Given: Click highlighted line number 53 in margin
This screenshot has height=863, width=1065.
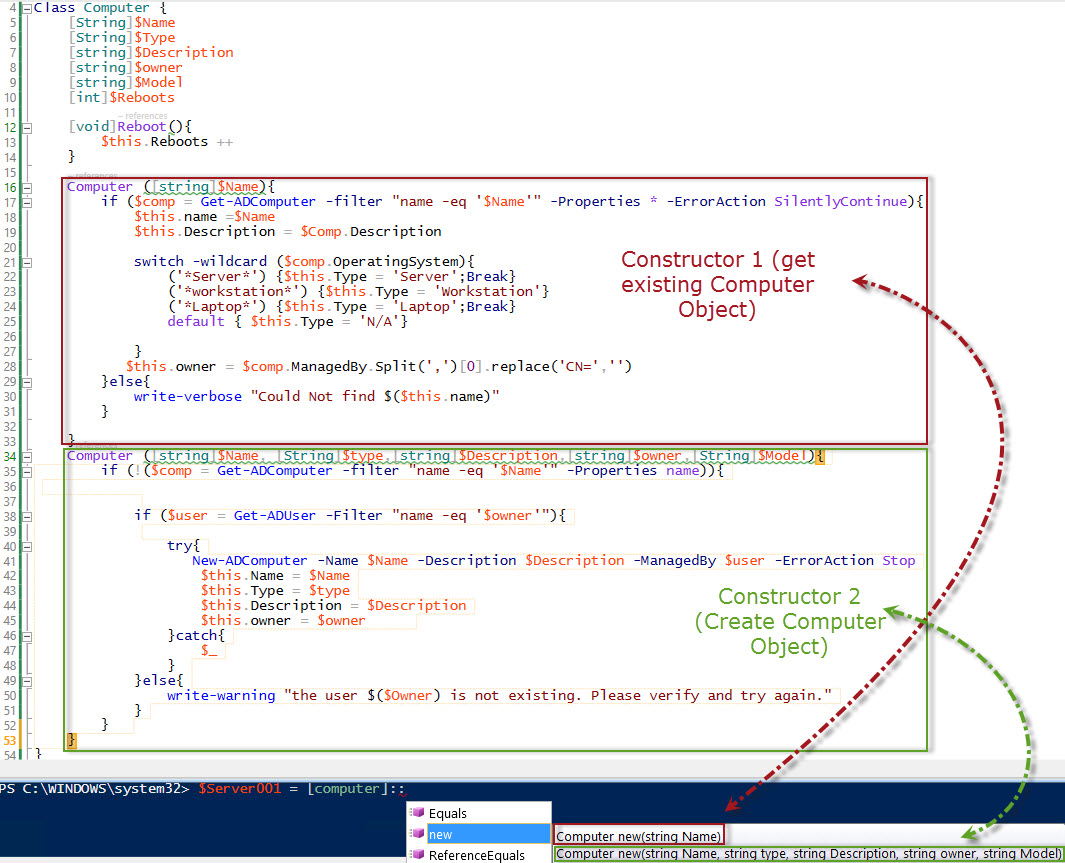Looking at the screenshot, I should [x=9, y=740].
